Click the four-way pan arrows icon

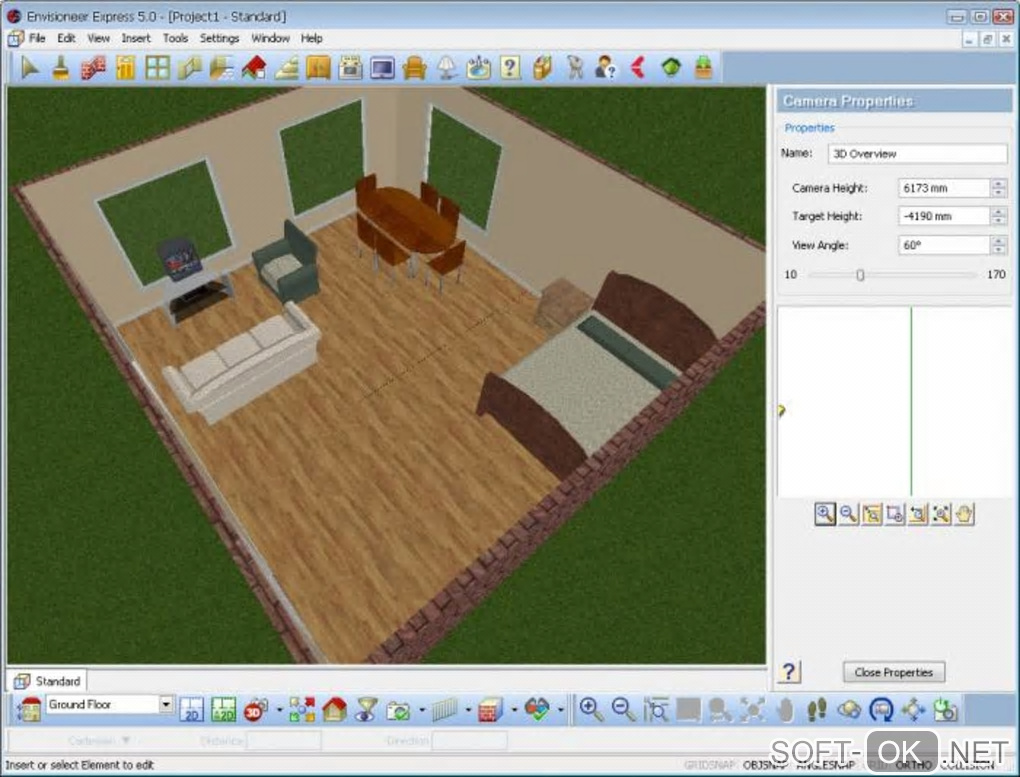click(x=913, y=709)
